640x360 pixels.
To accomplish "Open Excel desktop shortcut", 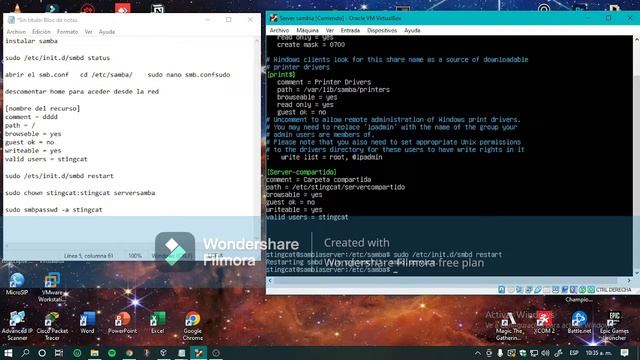I will pyautogui.click(x=158, y=322).
